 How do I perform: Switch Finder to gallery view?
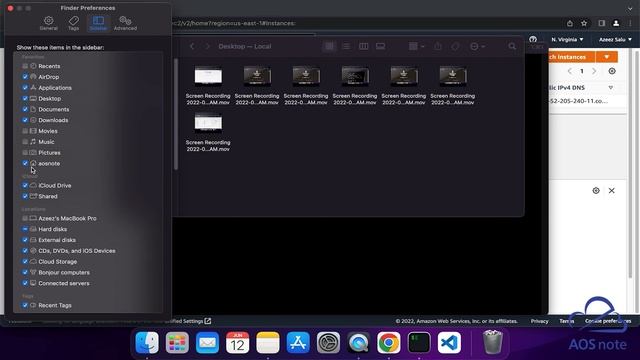(x=380, y=47)
